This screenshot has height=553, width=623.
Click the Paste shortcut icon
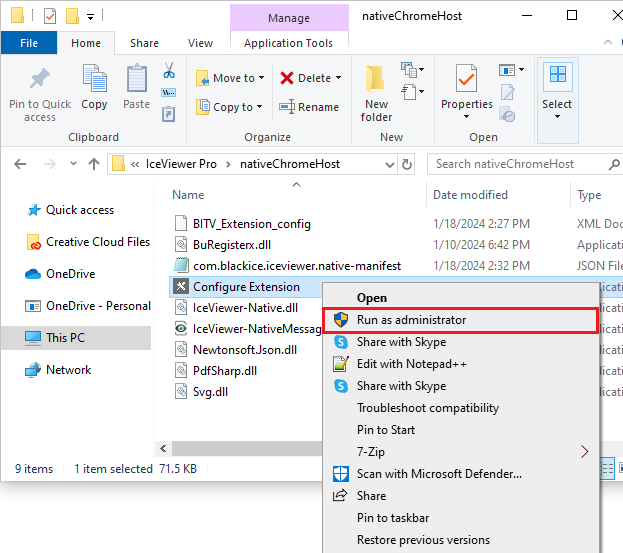pos(168,114)
